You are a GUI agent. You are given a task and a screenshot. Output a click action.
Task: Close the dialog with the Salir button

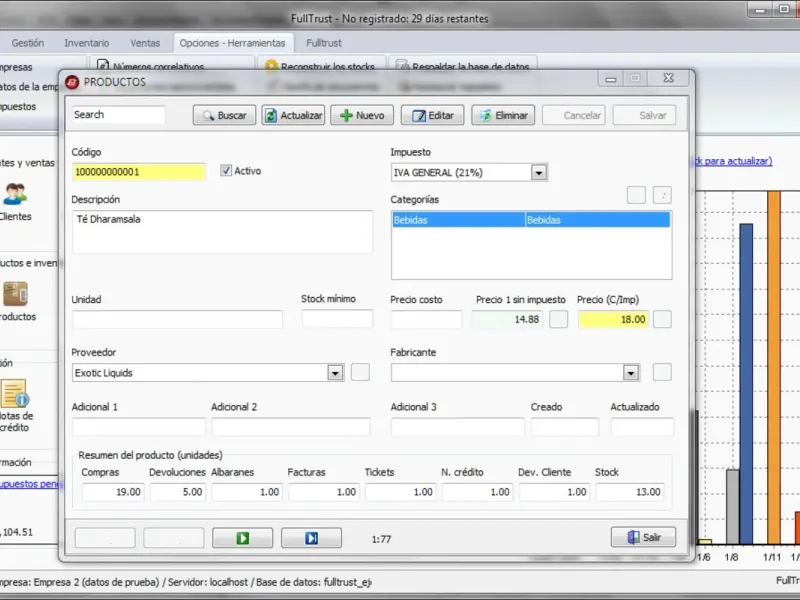click(643, 537)
